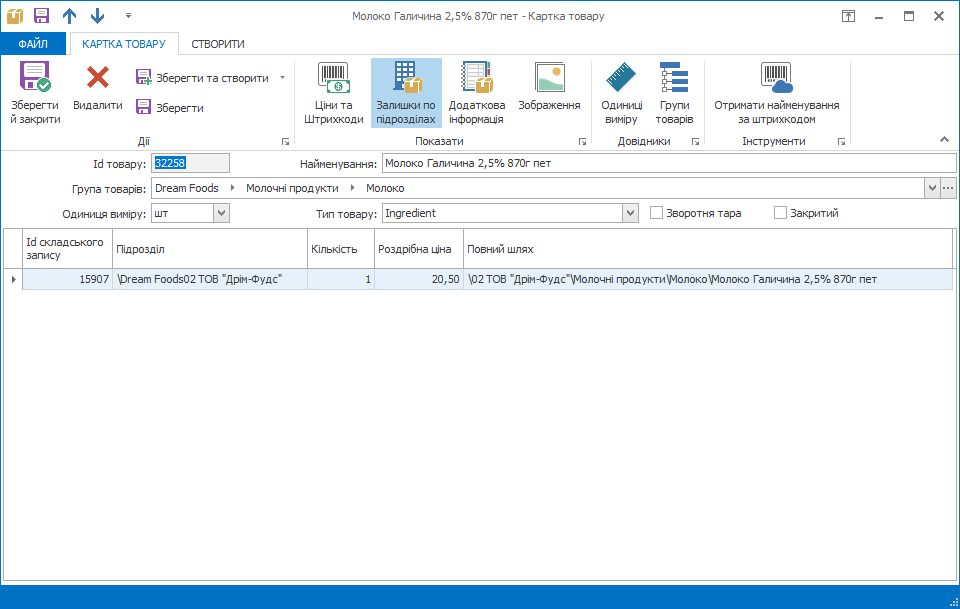Viewport: 960px width, 609px height.
Task: Click Зберегти й закрити icon
Action: pyautogui.click(x=35, y=79)
